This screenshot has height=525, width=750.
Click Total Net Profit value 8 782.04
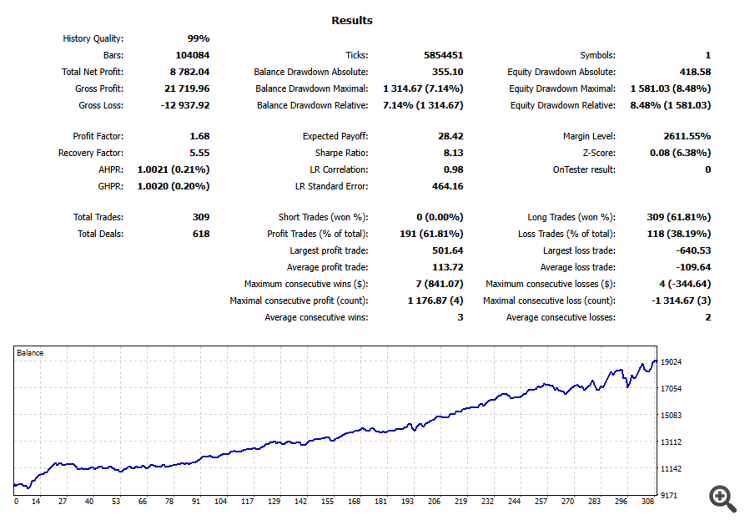pos(189,72)
